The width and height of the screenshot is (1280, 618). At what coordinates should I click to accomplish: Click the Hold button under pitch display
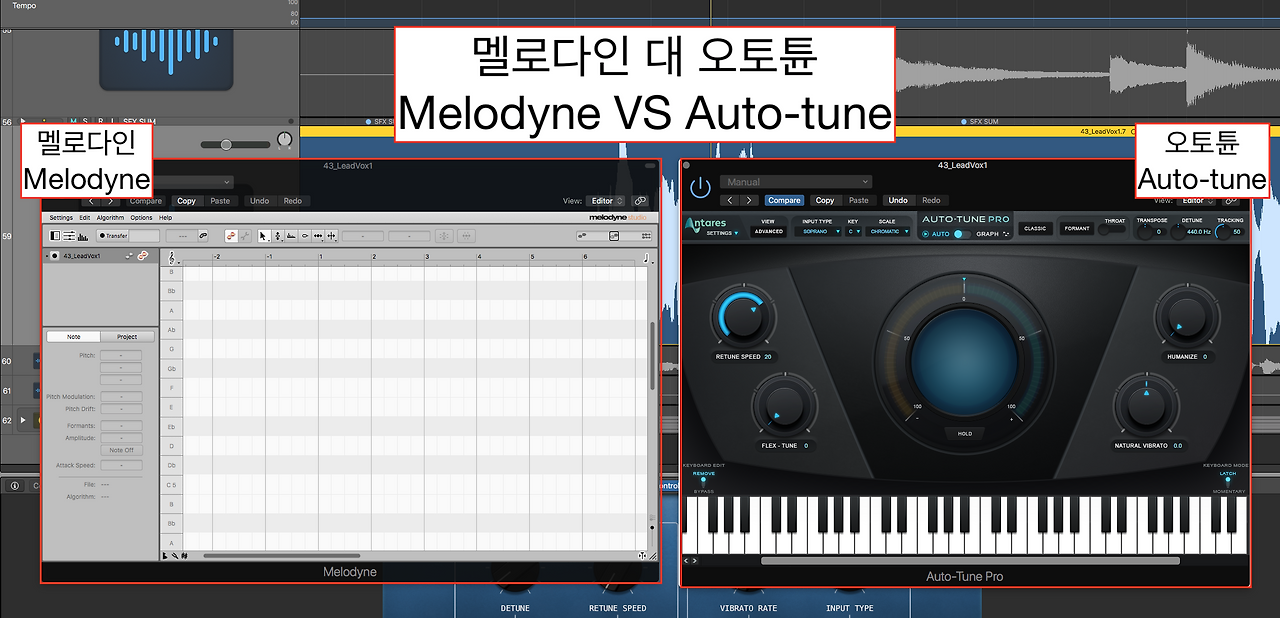pos(965,433)
